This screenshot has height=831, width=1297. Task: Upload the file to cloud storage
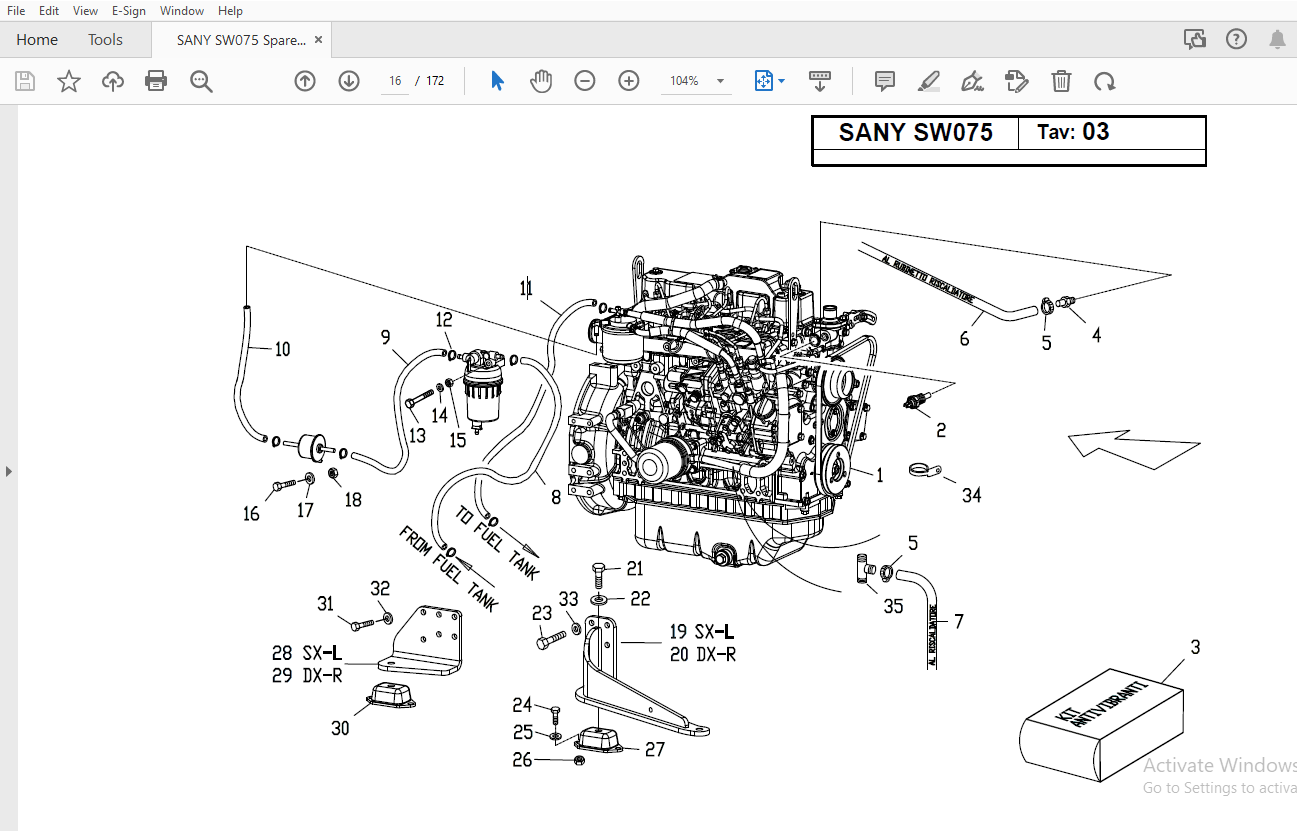pos(113,81)
